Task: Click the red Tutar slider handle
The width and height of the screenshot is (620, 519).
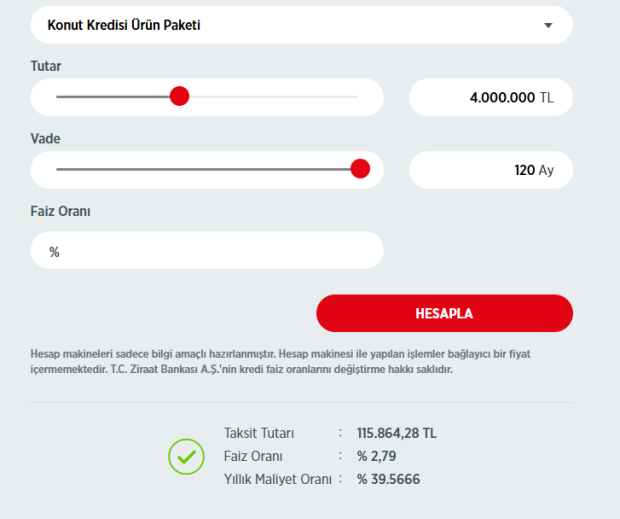Action: (179, 96)
